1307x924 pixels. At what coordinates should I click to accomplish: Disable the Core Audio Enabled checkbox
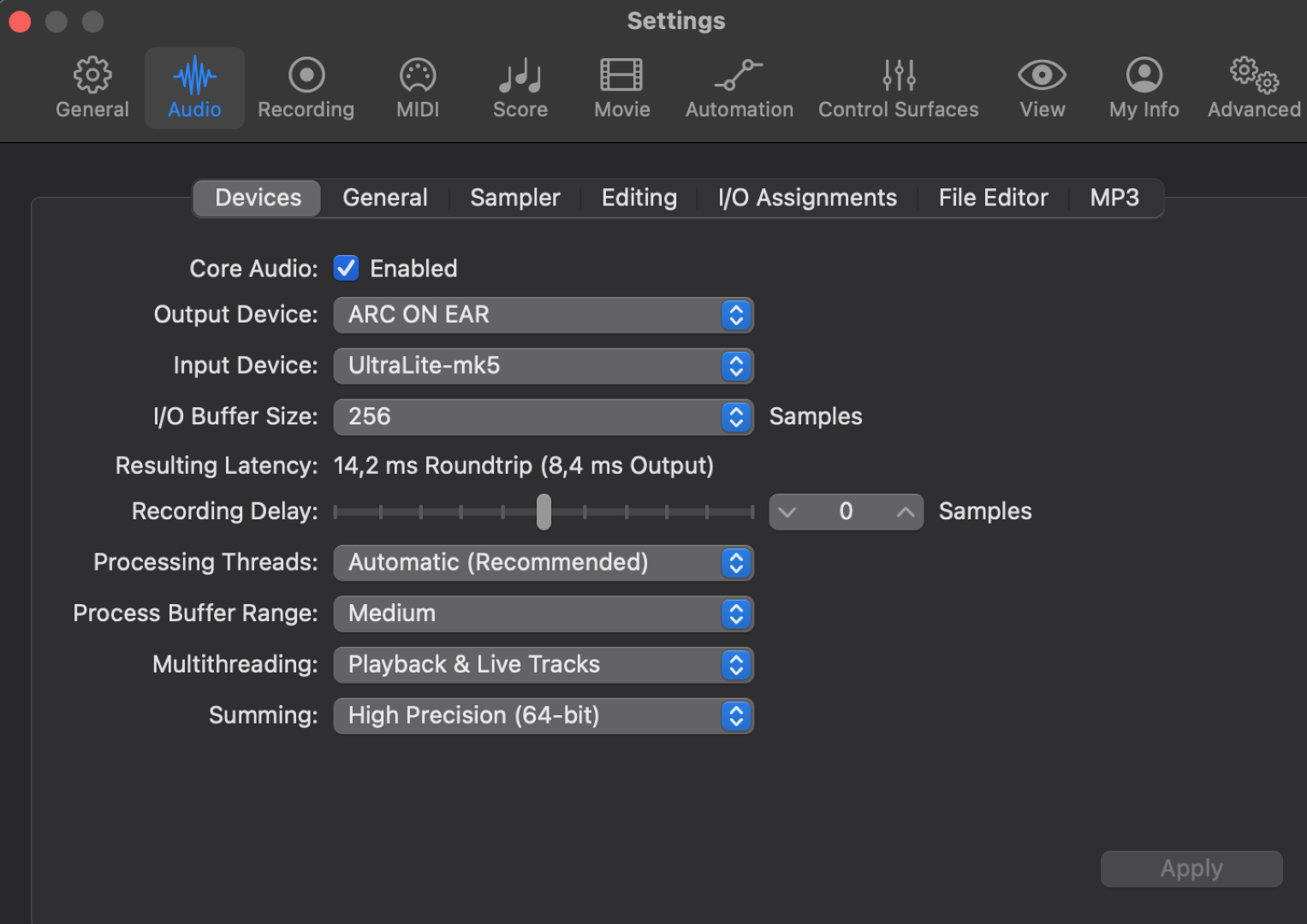tap(347, 269)
